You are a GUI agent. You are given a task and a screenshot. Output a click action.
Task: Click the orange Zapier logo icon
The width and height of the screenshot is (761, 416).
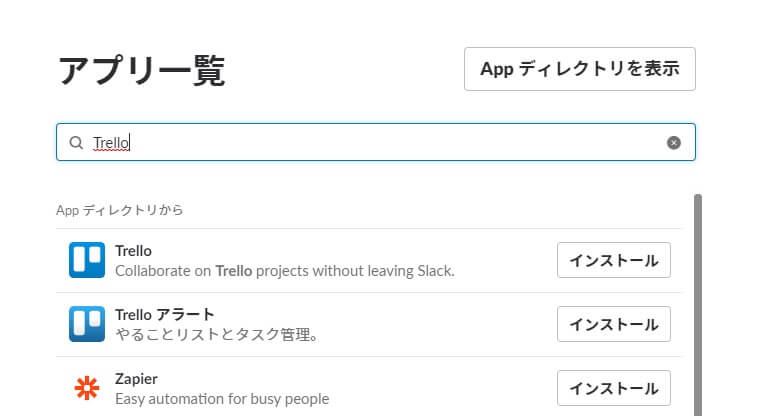point(87,388)
